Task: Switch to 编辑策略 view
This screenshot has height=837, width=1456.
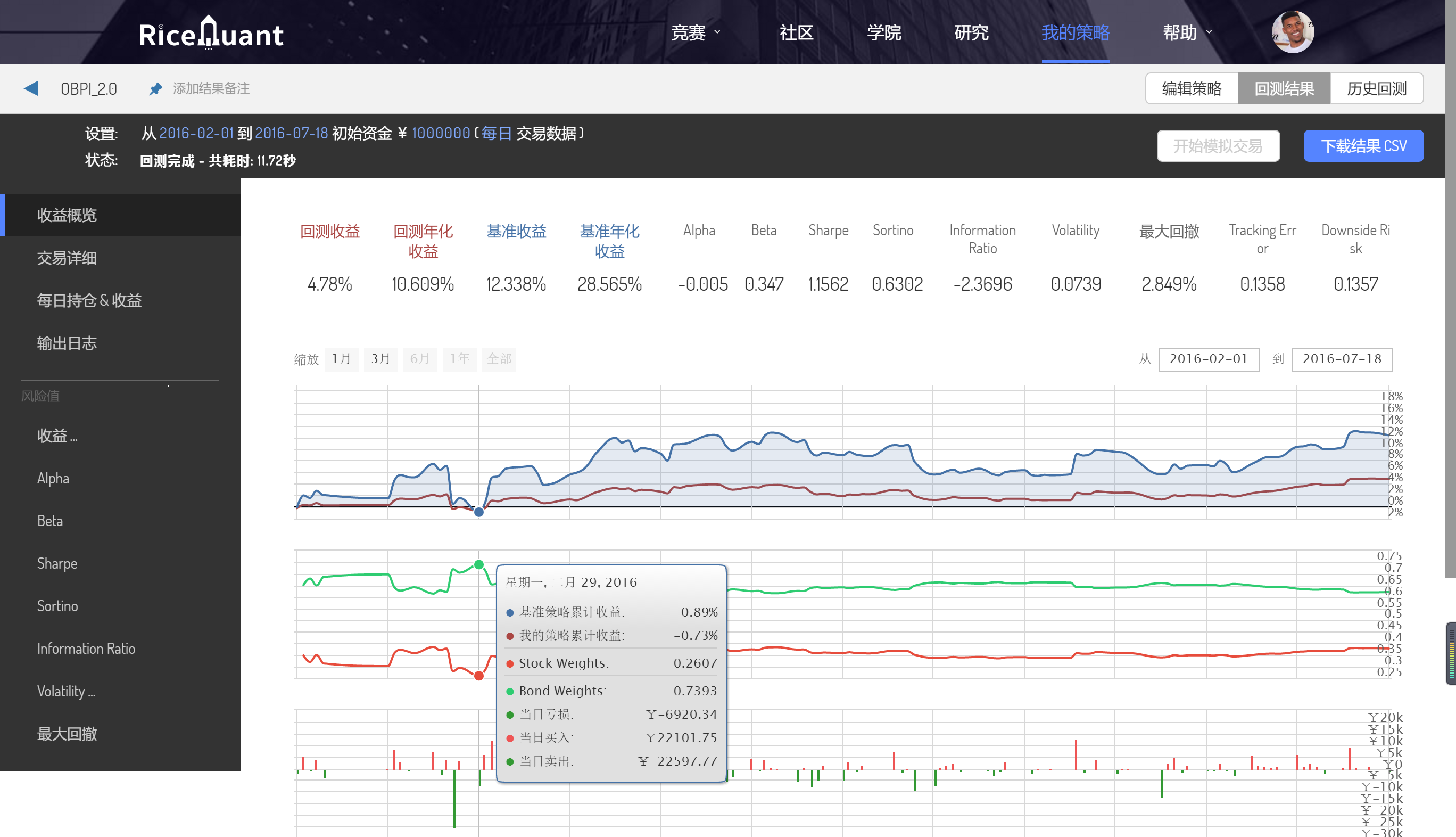Action: [x=1191, y=88]
